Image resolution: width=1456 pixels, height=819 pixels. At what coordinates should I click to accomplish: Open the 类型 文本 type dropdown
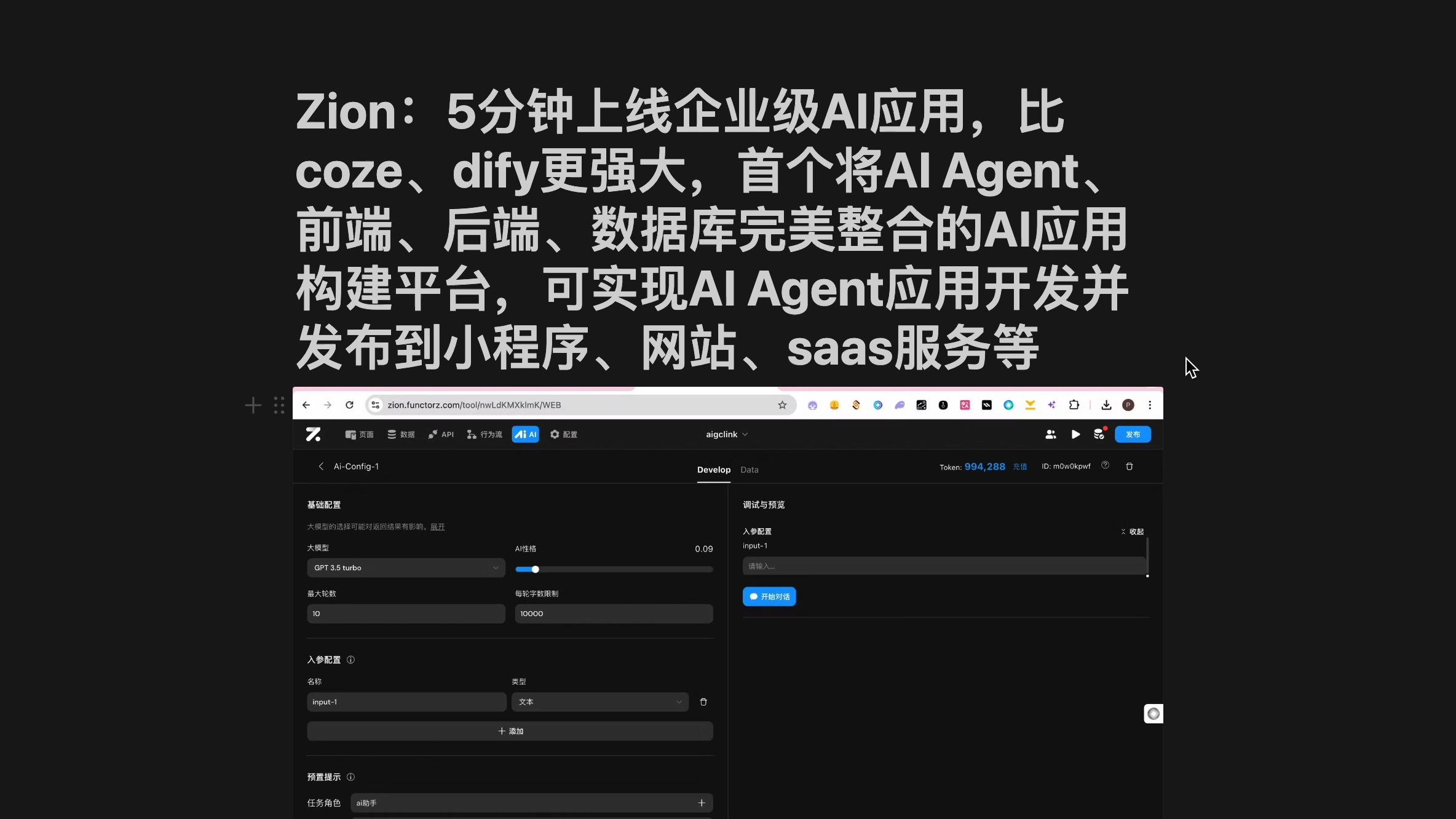coord(599,702)
